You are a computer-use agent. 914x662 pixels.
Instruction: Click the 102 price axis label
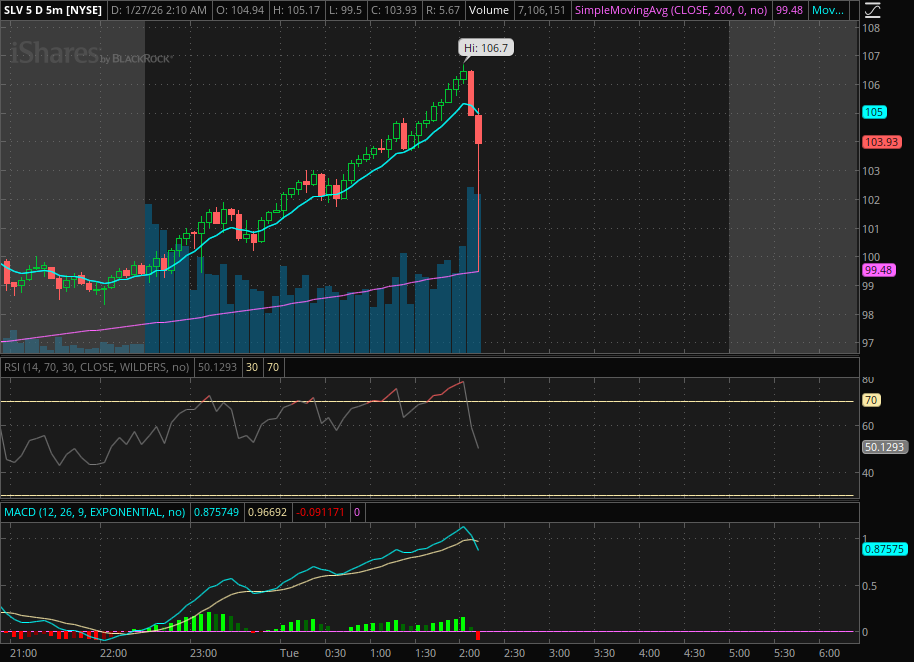(871, 200)
